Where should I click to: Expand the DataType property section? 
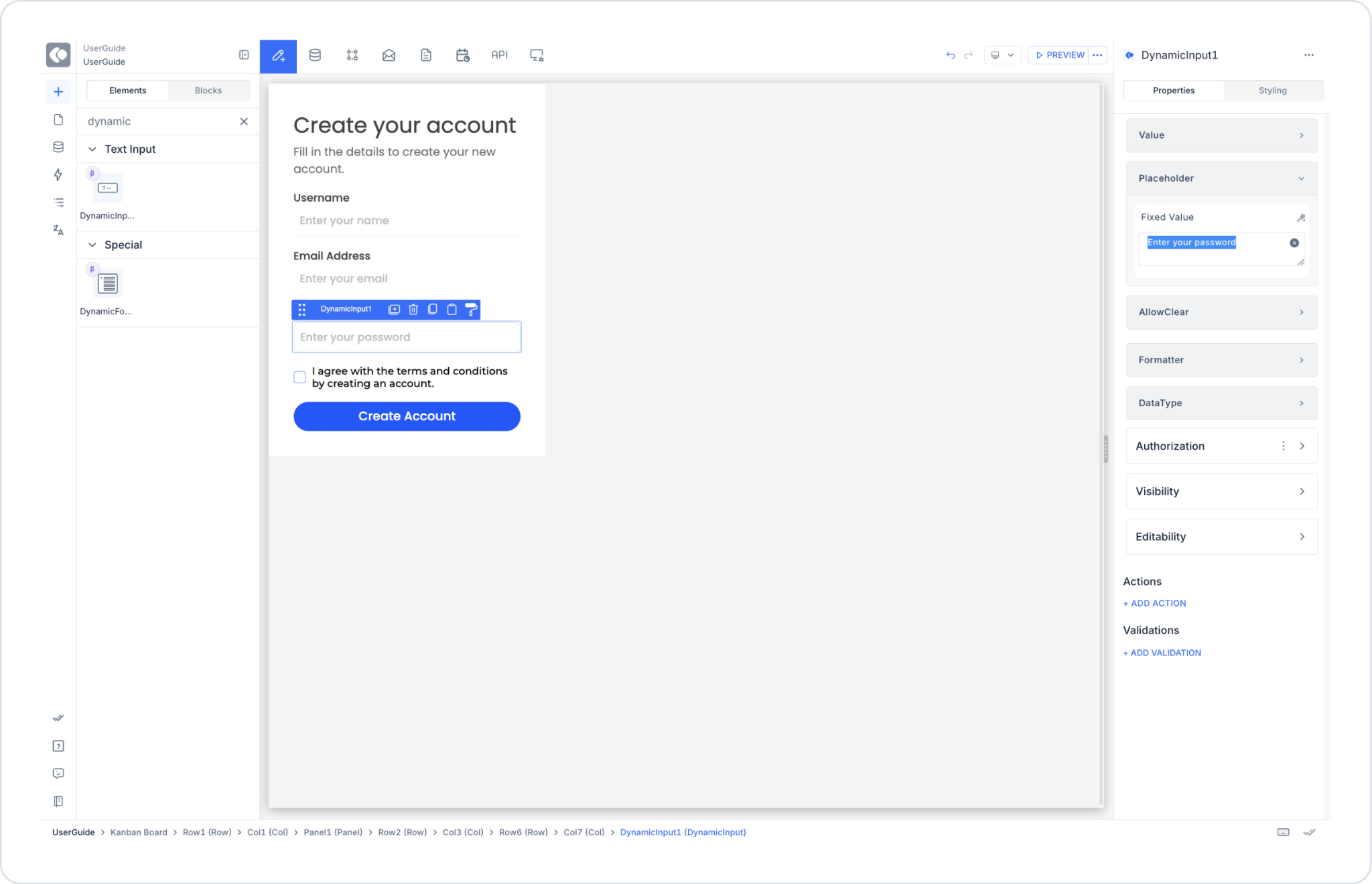click(1221, 403)
